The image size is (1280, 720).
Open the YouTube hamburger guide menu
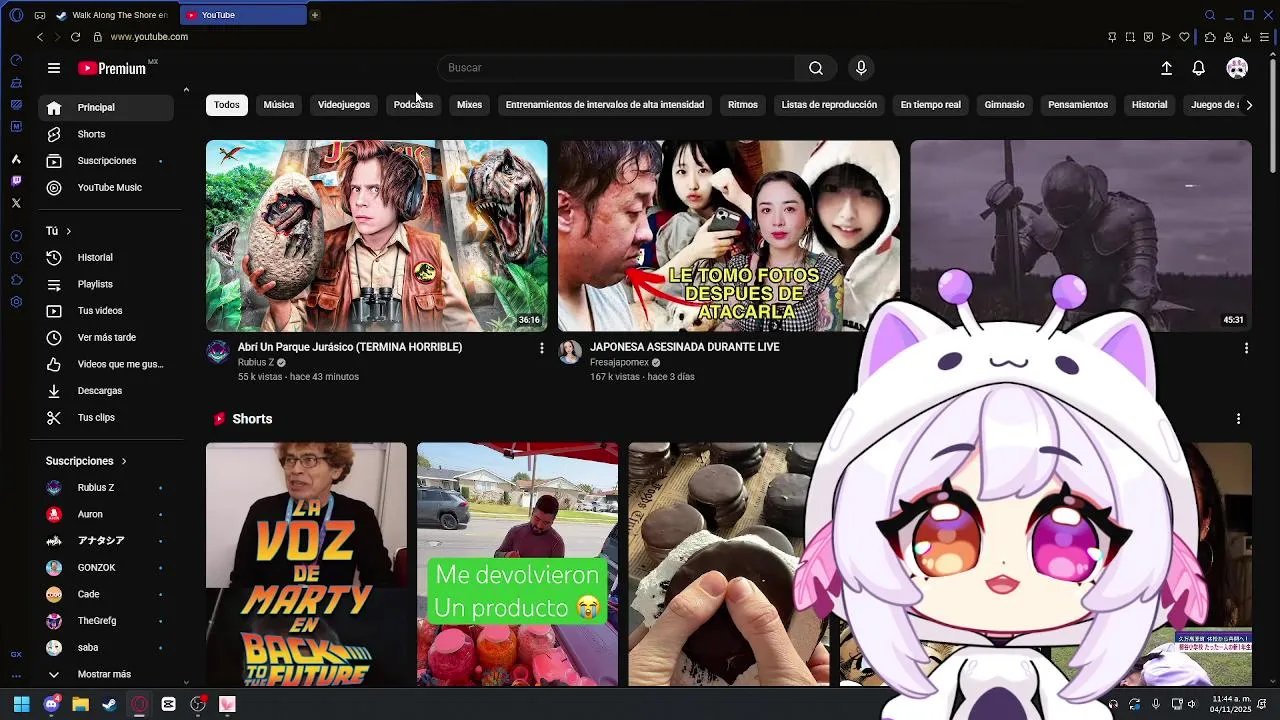point(54,68)
